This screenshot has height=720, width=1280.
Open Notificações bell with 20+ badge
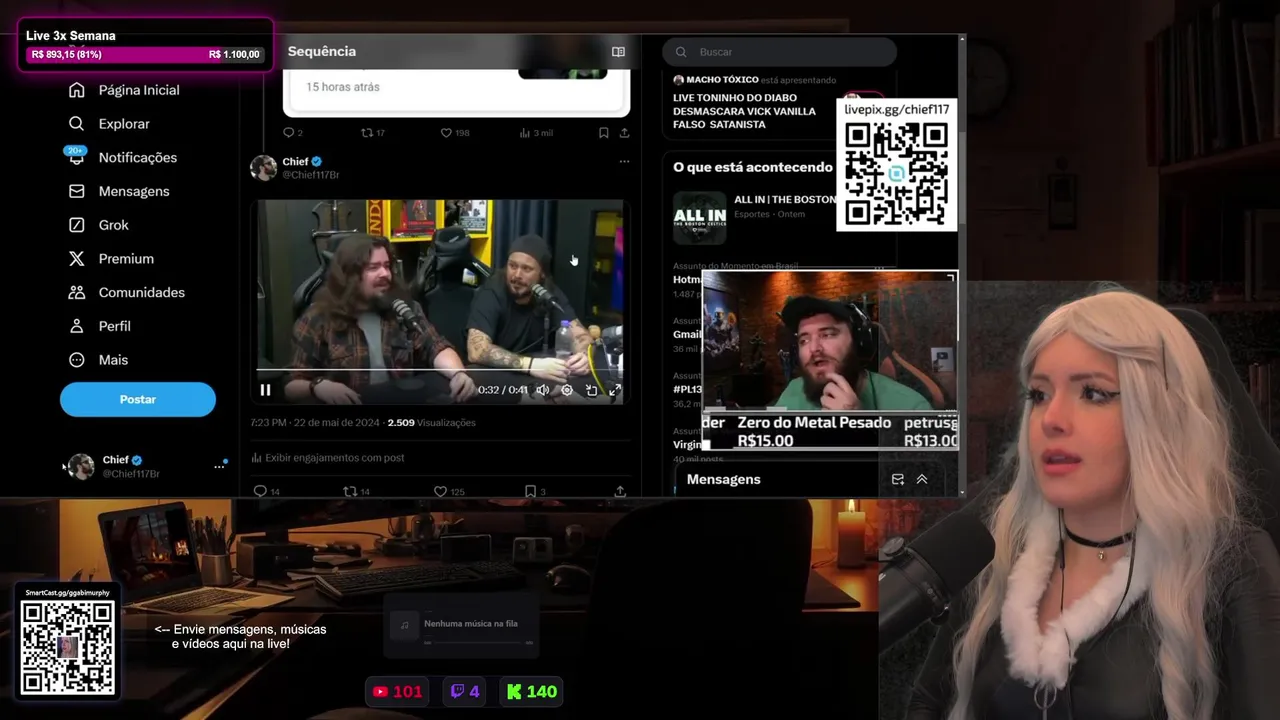tap(77, 156)
